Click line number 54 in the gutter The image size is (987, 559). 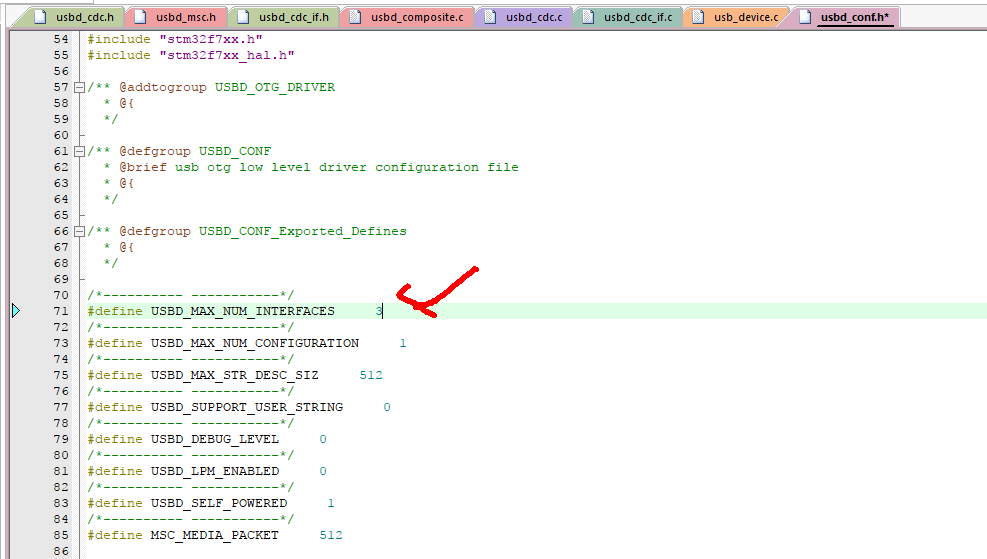(60, 39)
